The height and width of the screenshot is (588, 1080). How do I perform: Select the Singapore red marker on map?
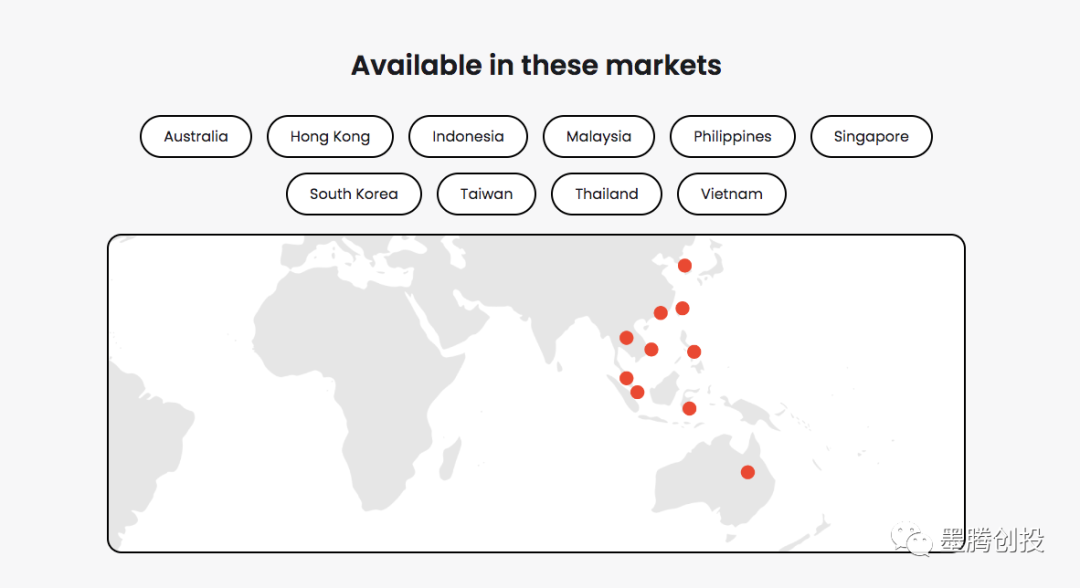pyautogui.click(x=637, y=392)
